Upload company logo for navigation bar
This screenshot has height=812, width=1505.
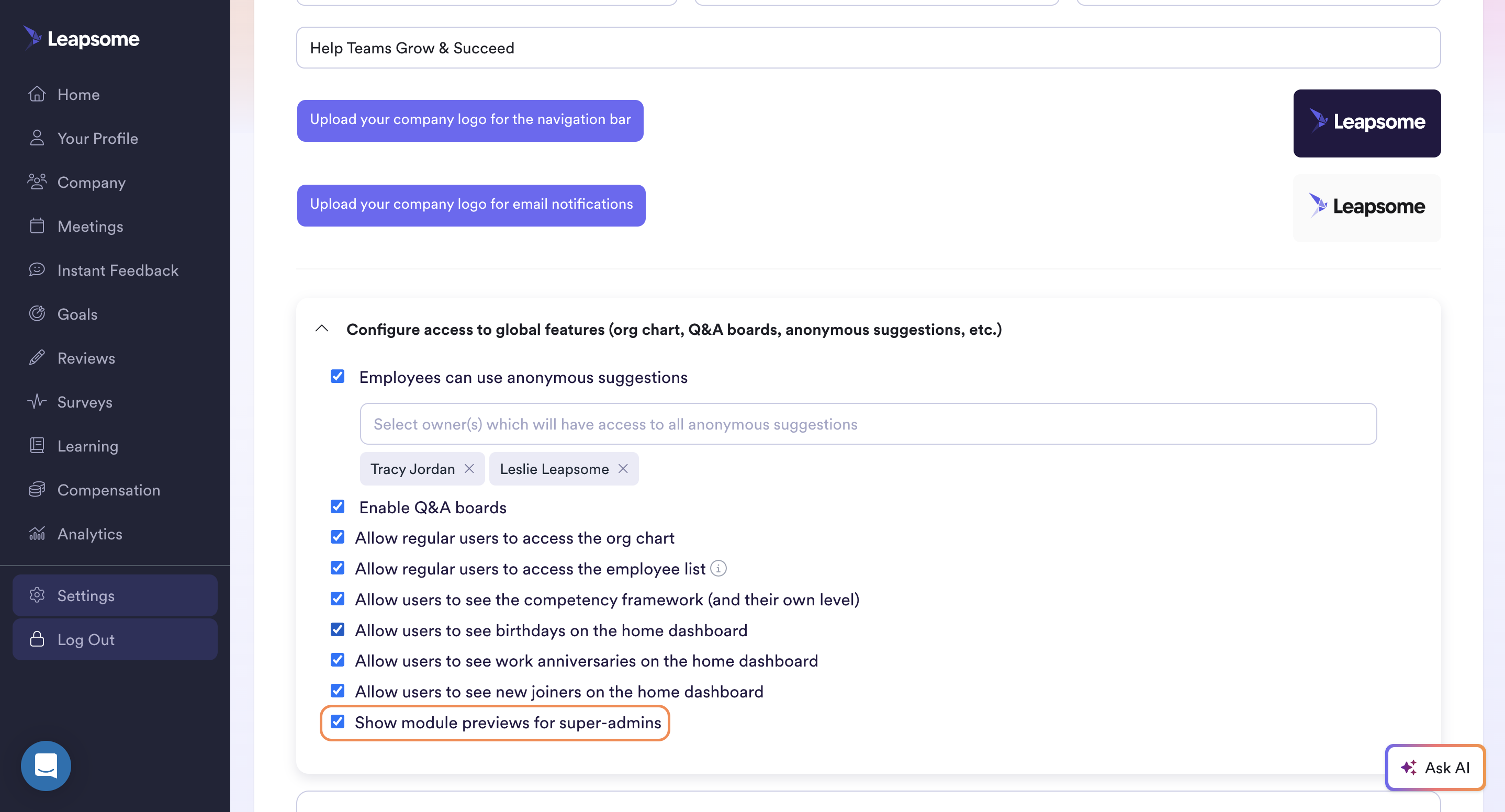point(470,120)
